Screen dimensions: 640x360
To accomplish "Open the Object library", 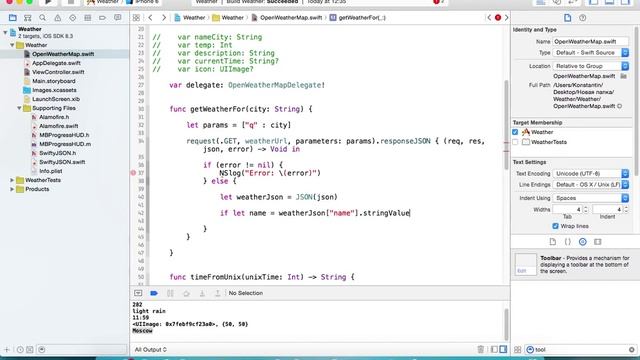I will point(582,242).
